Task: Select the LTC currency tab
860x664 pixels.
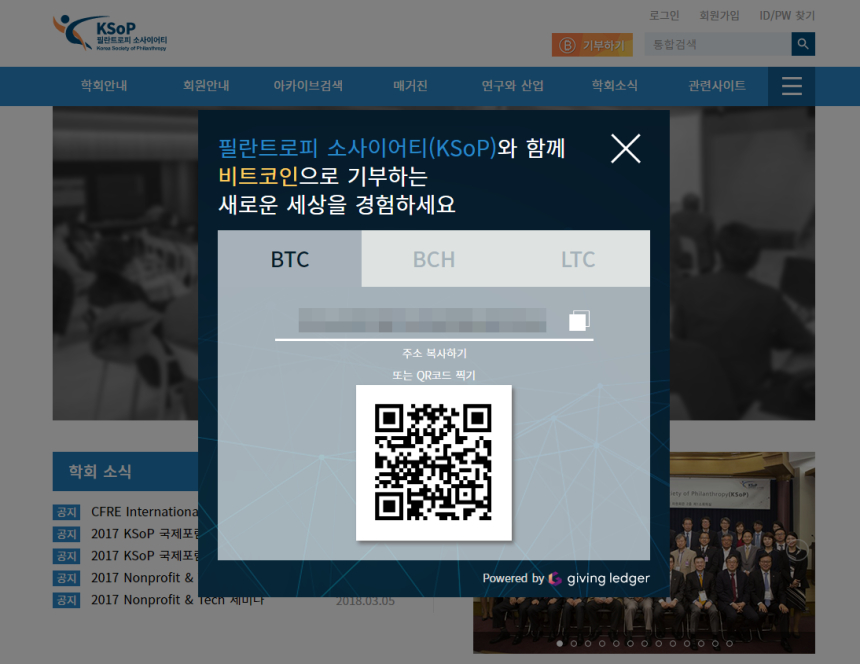Action: pos(578,258)
